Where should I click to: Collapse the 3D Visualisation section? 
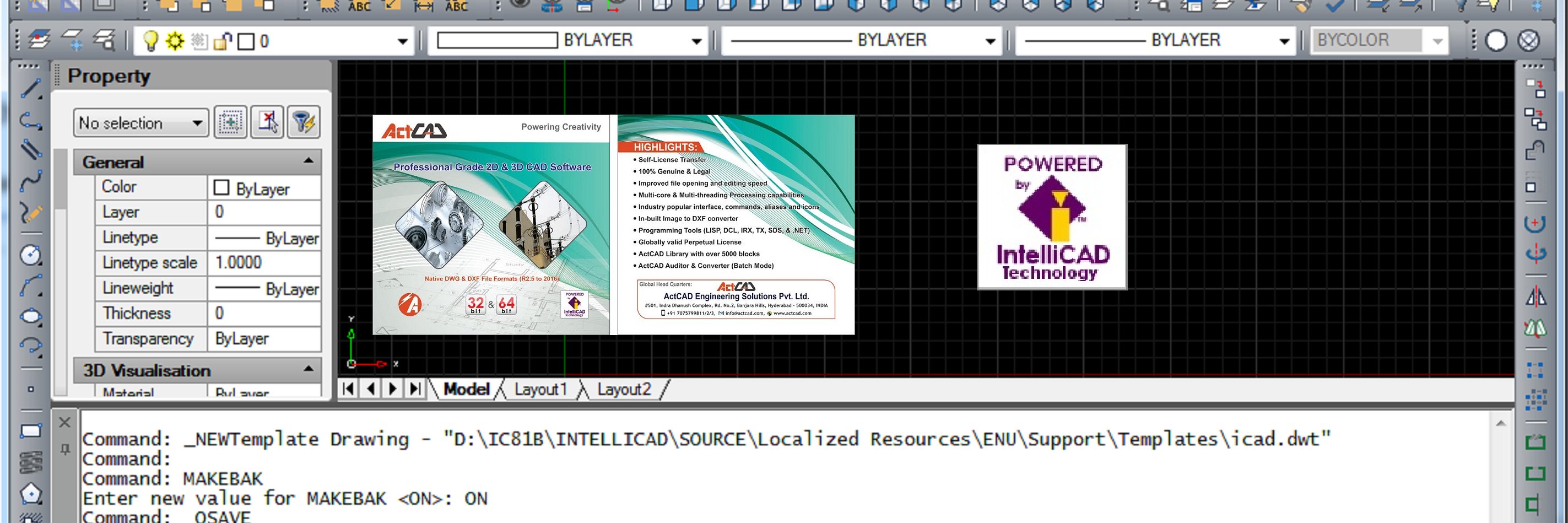tap(308, 369)
